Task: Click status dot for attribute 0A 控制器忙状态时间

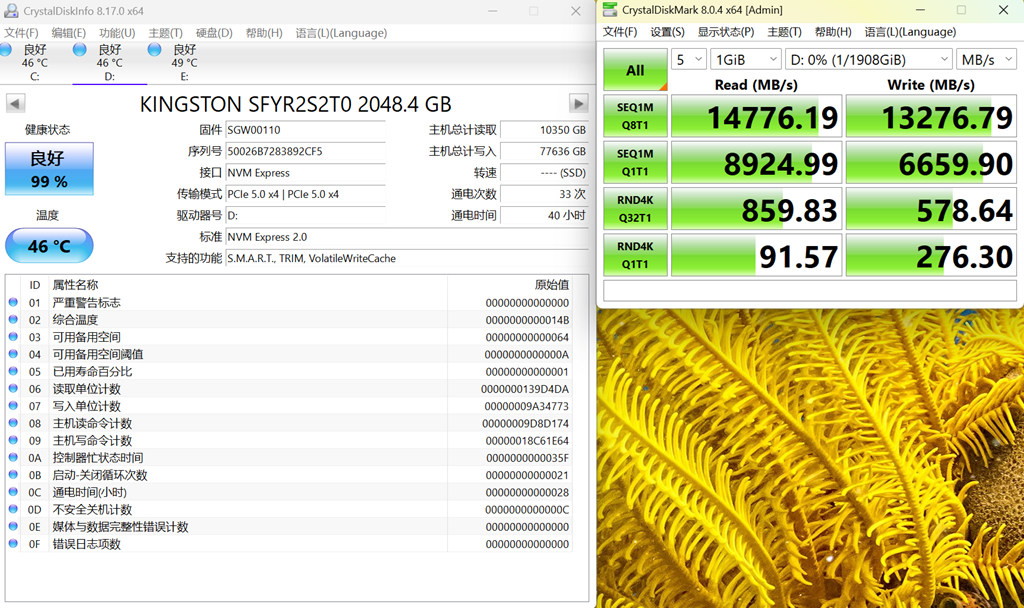Action: click(x=12, y=457)
